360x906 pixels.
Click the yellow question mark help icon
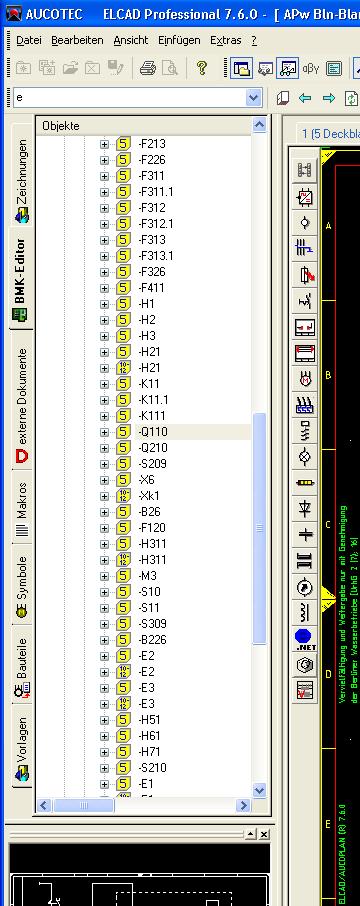click(201, 68)
